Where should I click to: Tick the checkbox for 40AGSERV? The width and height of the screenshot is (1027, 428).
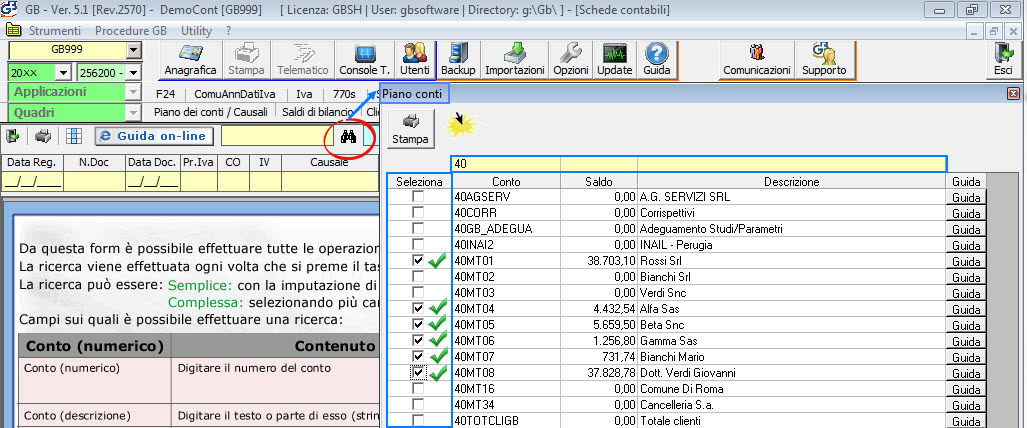pyautogui.click(x=418, y=196)
